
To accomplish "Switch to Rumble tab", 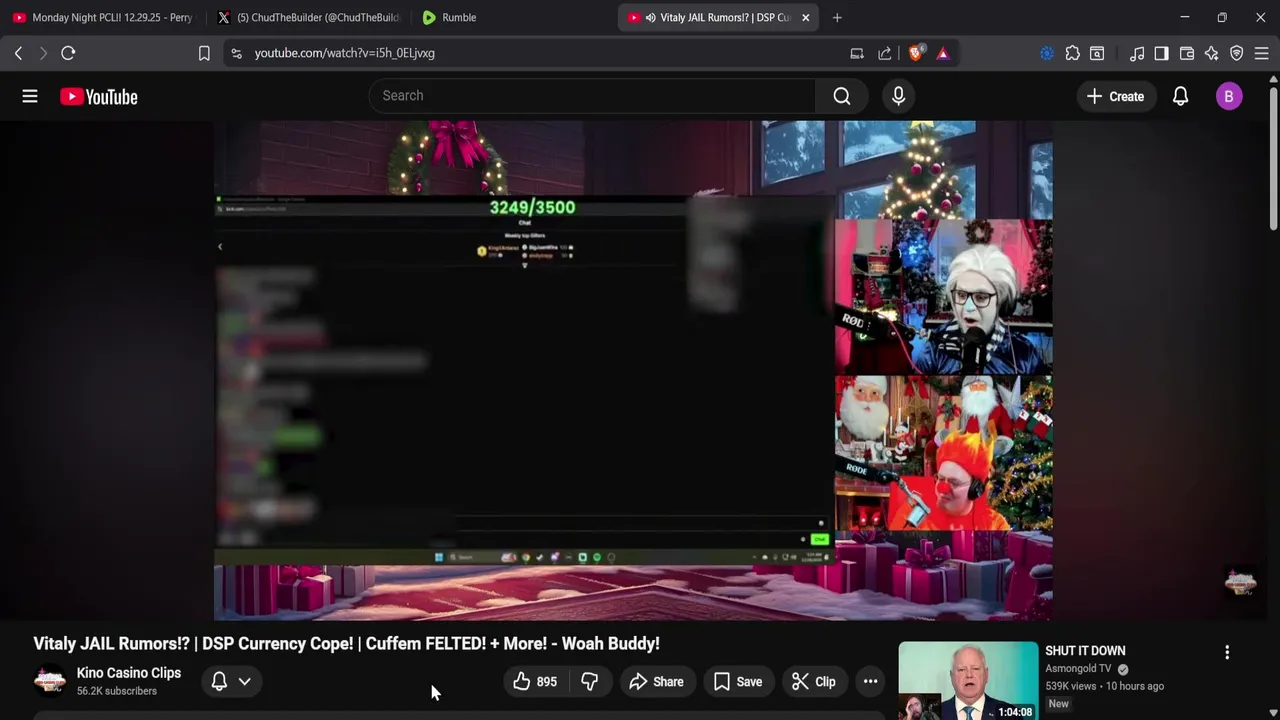I will 512,17.
